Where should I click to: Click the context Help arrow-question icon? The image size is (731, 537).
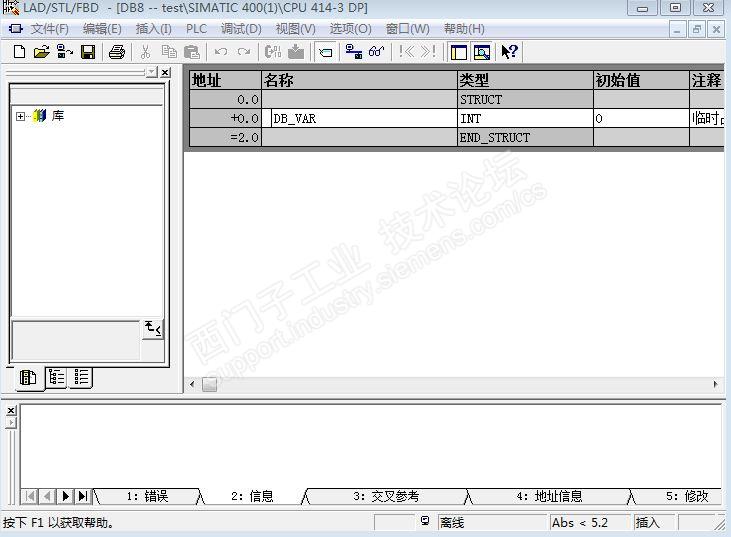click(x=510, y=52)
